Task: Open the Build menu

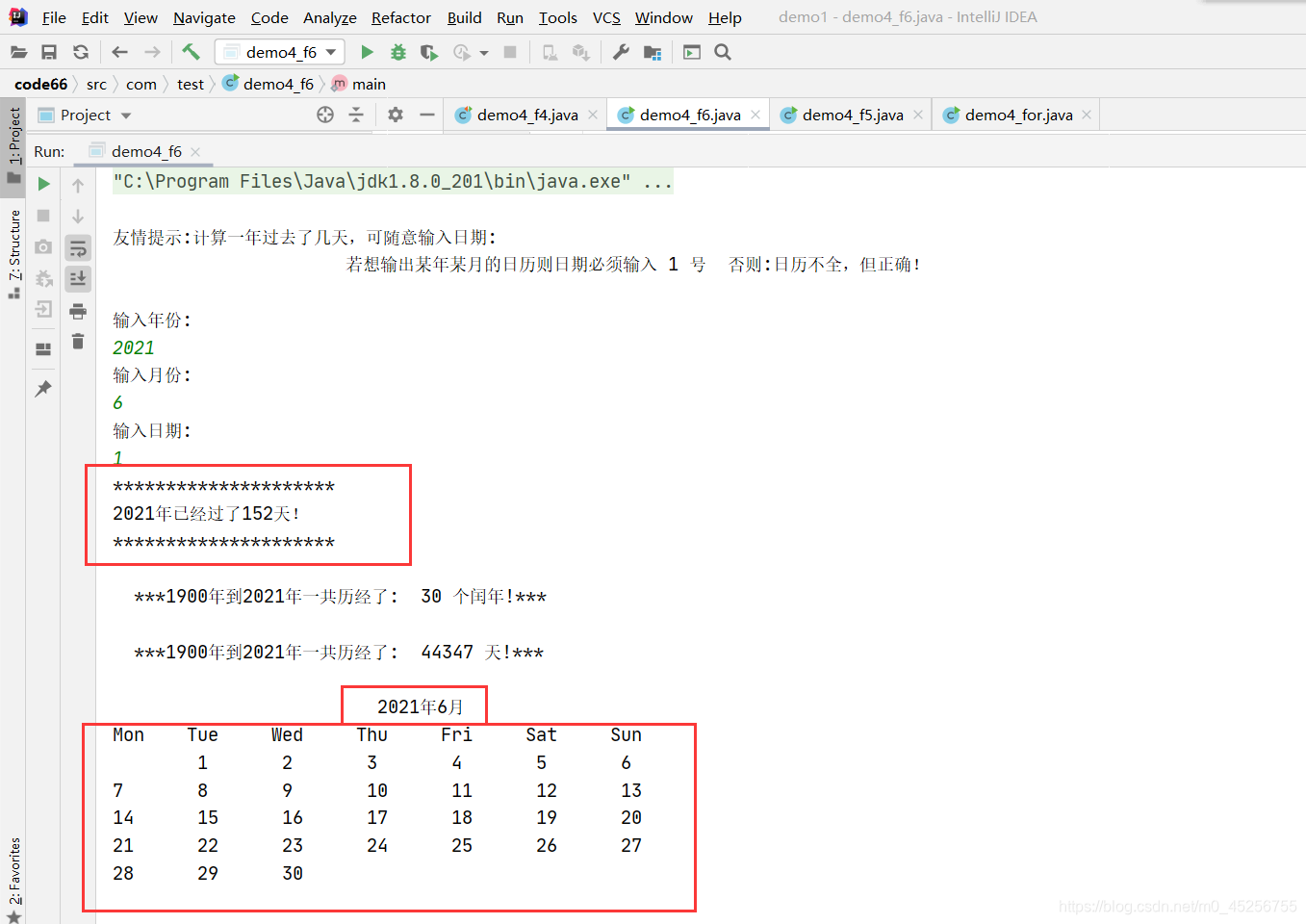Action: [x=464, y=17]
